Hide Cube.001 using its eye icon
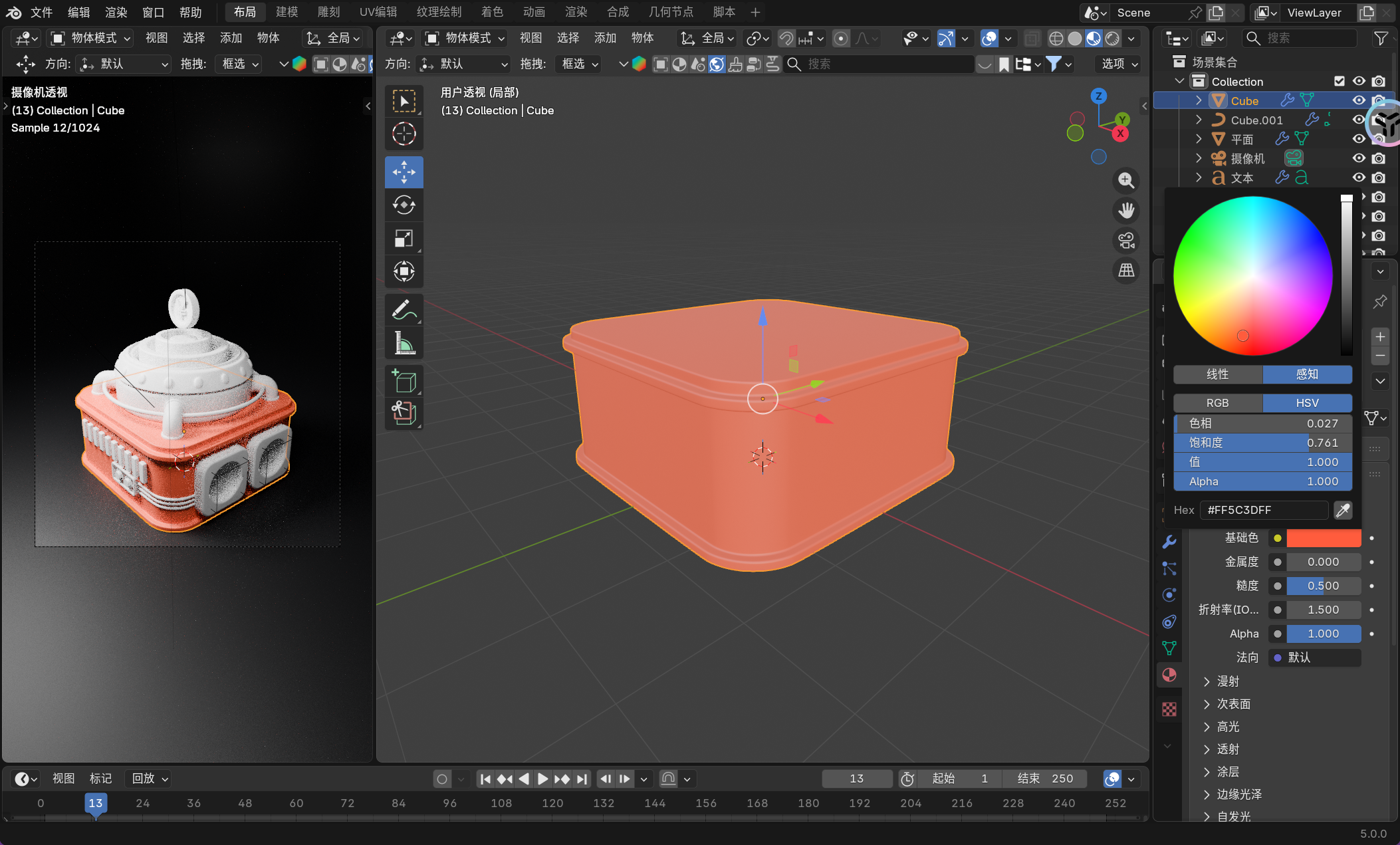Image resolution: width=1400 pixels, height=845 pixels. [1359, 120]
